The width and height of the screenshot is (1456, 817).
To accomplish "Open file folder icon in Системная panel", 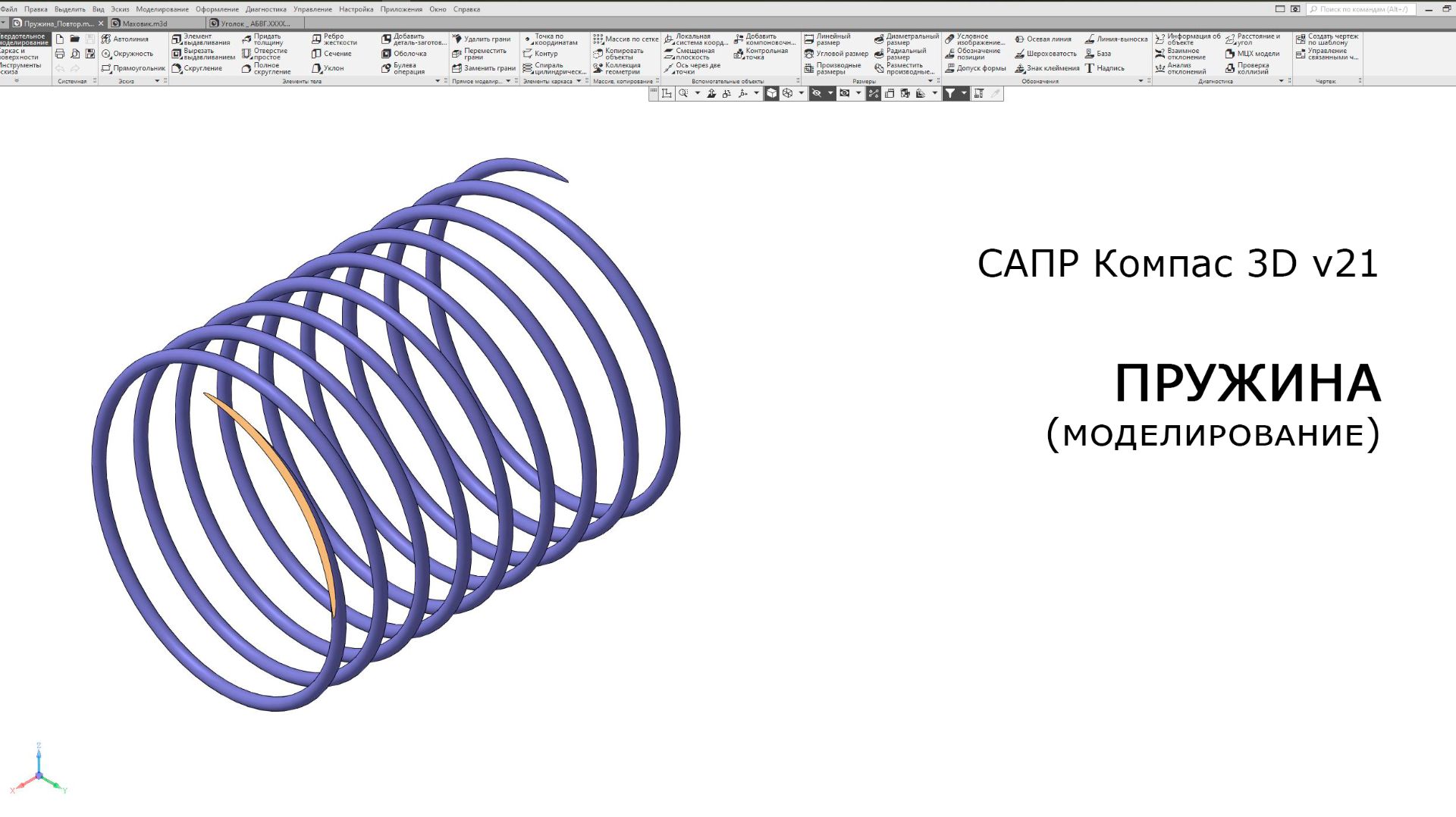I will 75,39.
